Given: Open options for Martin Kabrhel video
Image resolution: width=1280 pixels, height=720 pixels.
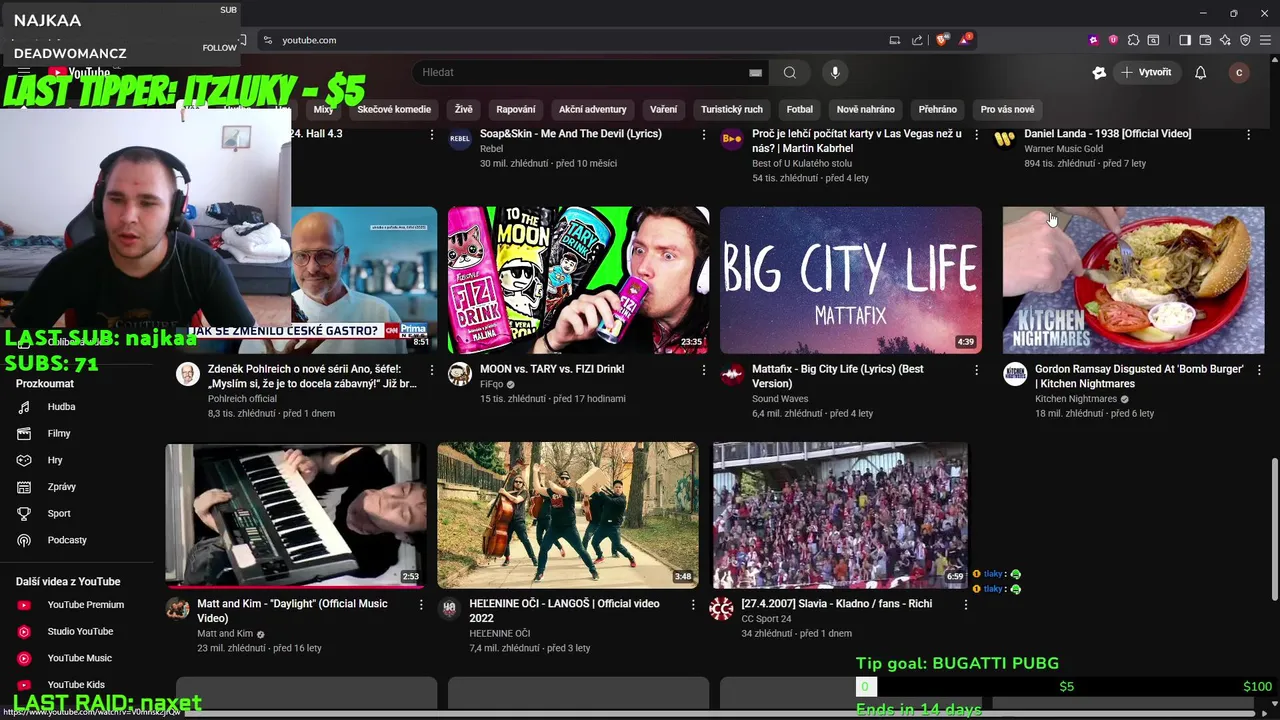Looking at the screenshot, I should [976, 134].
